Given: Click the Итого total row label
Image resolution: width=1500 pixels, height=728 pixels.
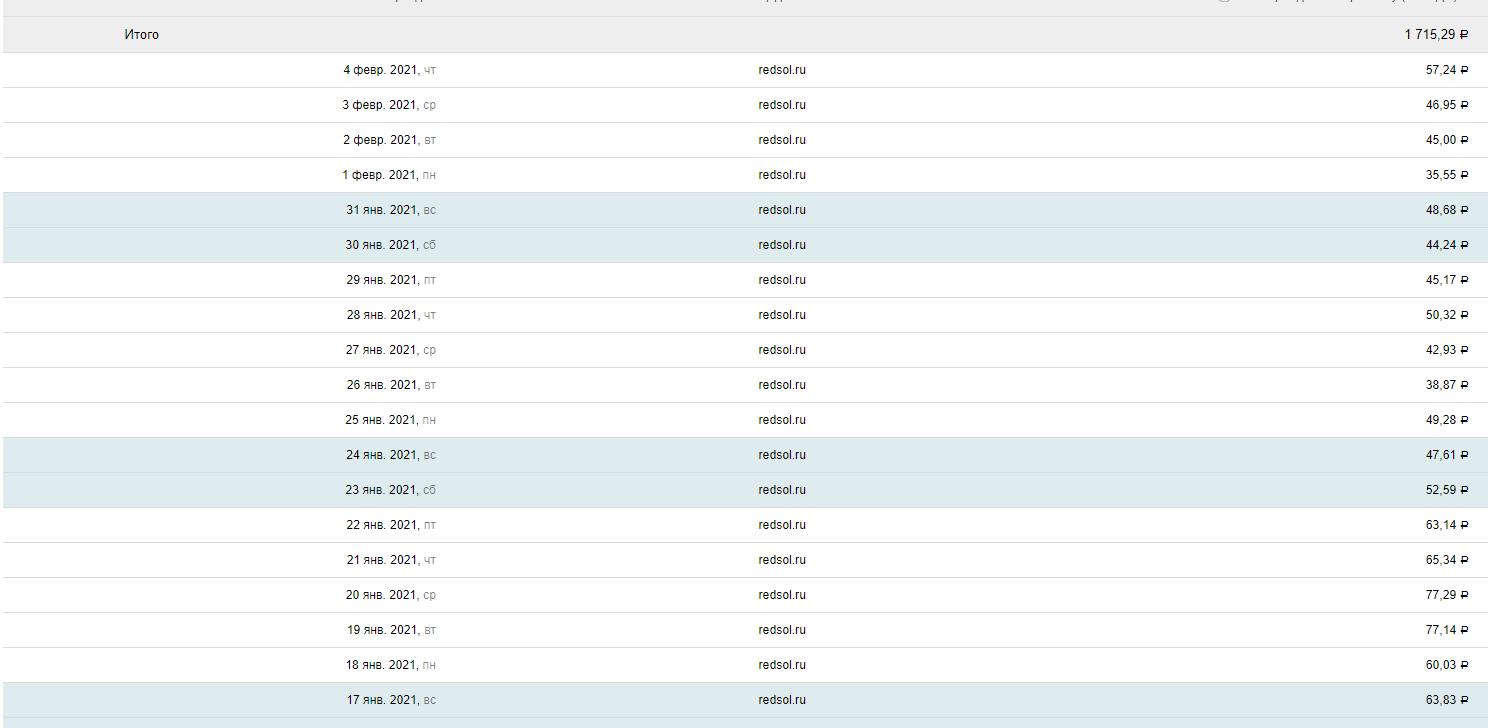Looking at the screenshot, I should click(141, 35).
